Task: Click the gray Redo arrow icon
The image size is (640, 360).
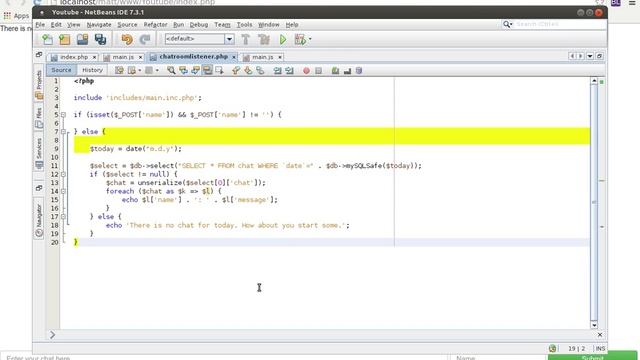Action: tap(145, 40)
